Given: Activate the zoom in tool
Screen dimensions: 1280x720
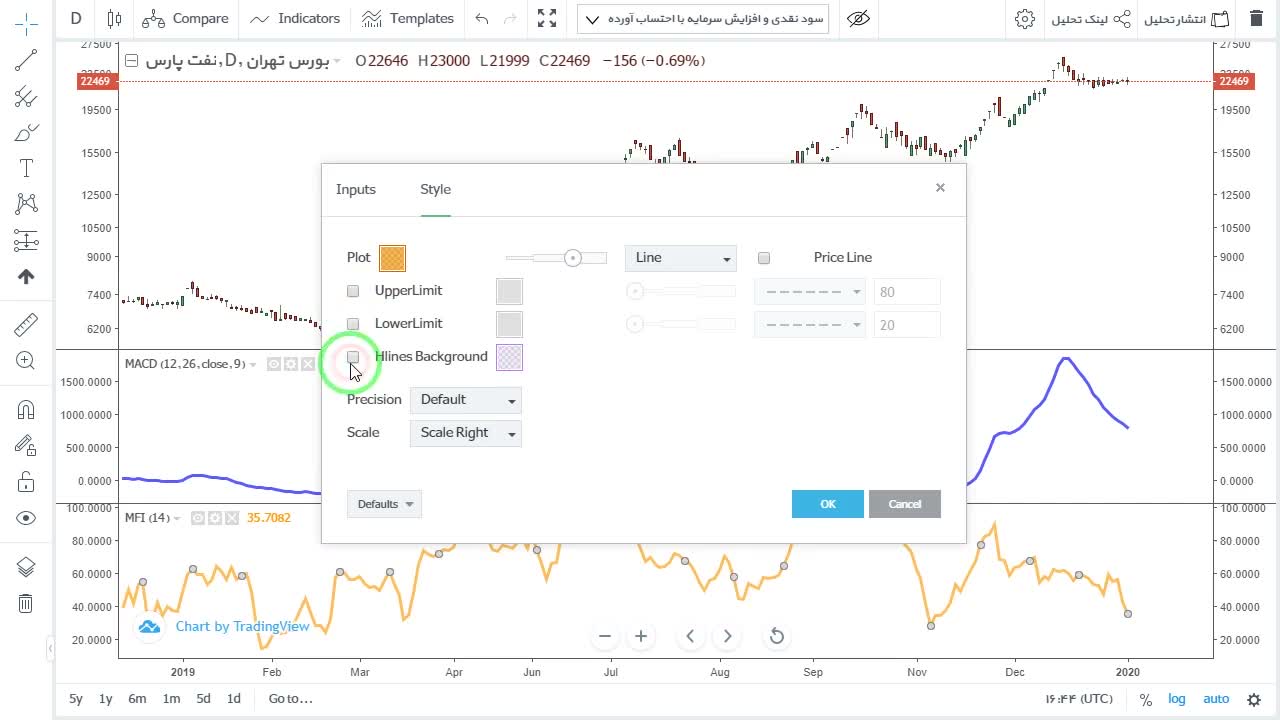Looking at the screenshot, I should tap(26, 361).
